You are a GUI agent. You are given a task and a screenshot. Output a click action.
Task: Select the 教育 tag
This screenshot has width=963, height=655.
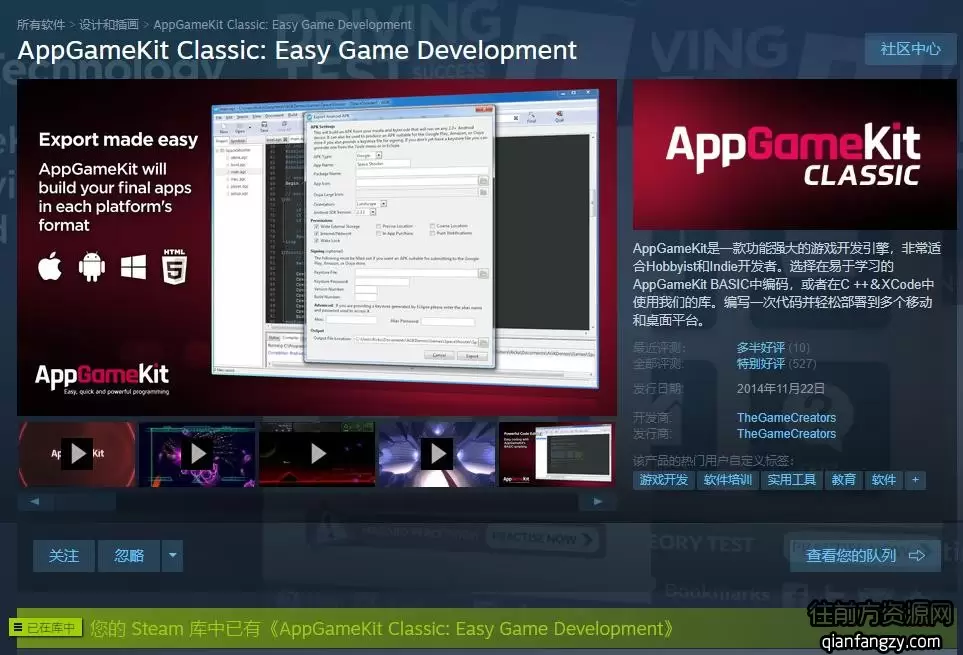843,480
